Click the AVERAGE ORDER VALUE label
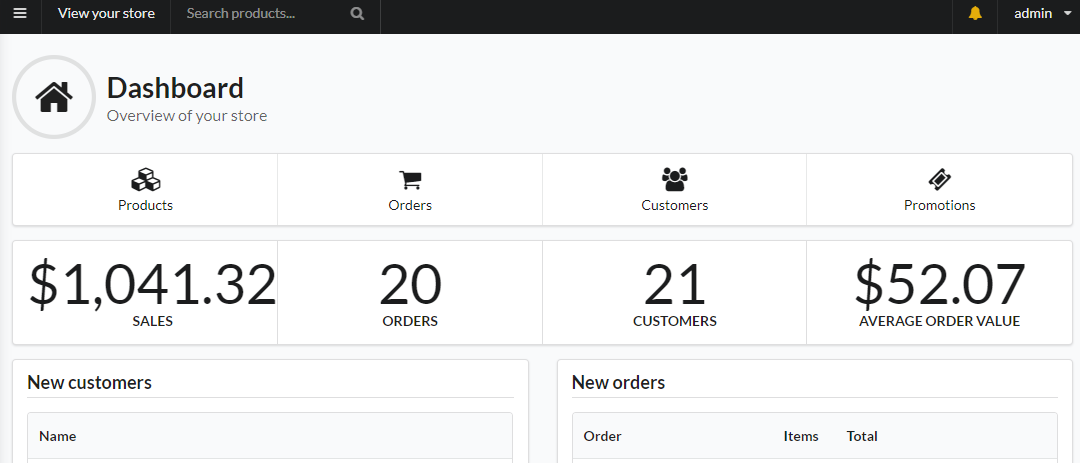1080x463 pixels. (939, 321)
